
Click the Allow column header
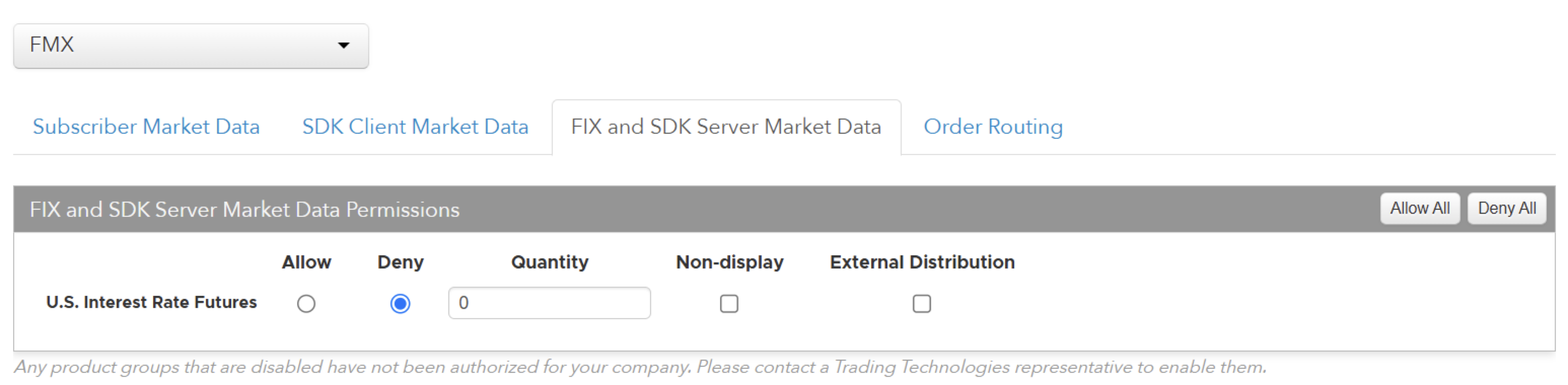pyautogui.click(x=306, y=262)
